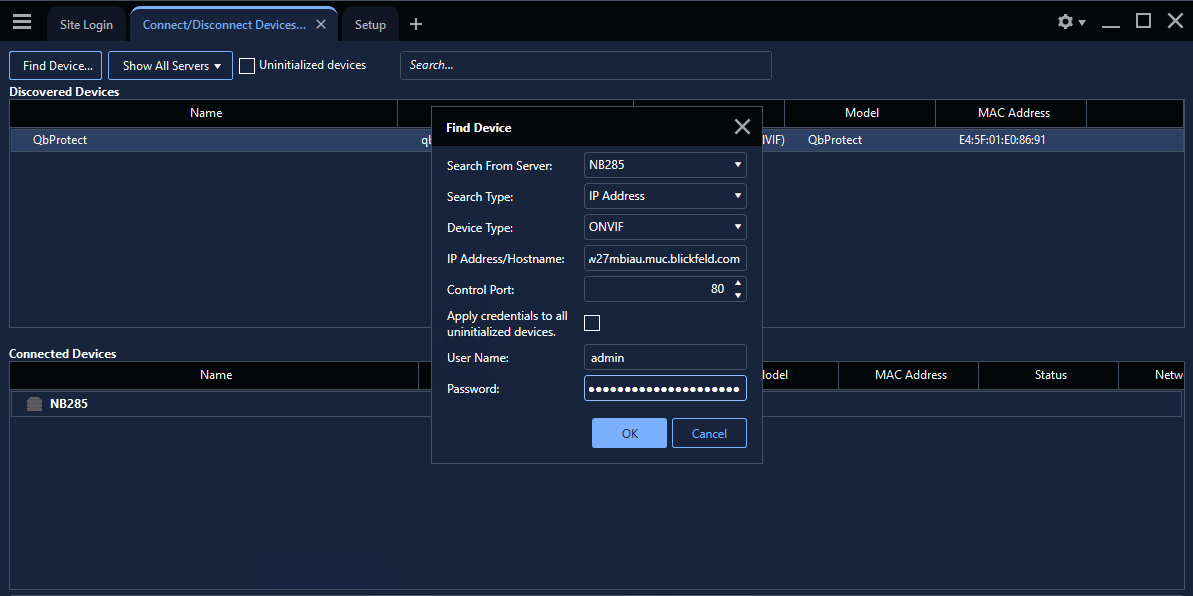Cancel the Find Device dialog
This screenshot has height=596, width=1193.
click(x=709, y=433)
